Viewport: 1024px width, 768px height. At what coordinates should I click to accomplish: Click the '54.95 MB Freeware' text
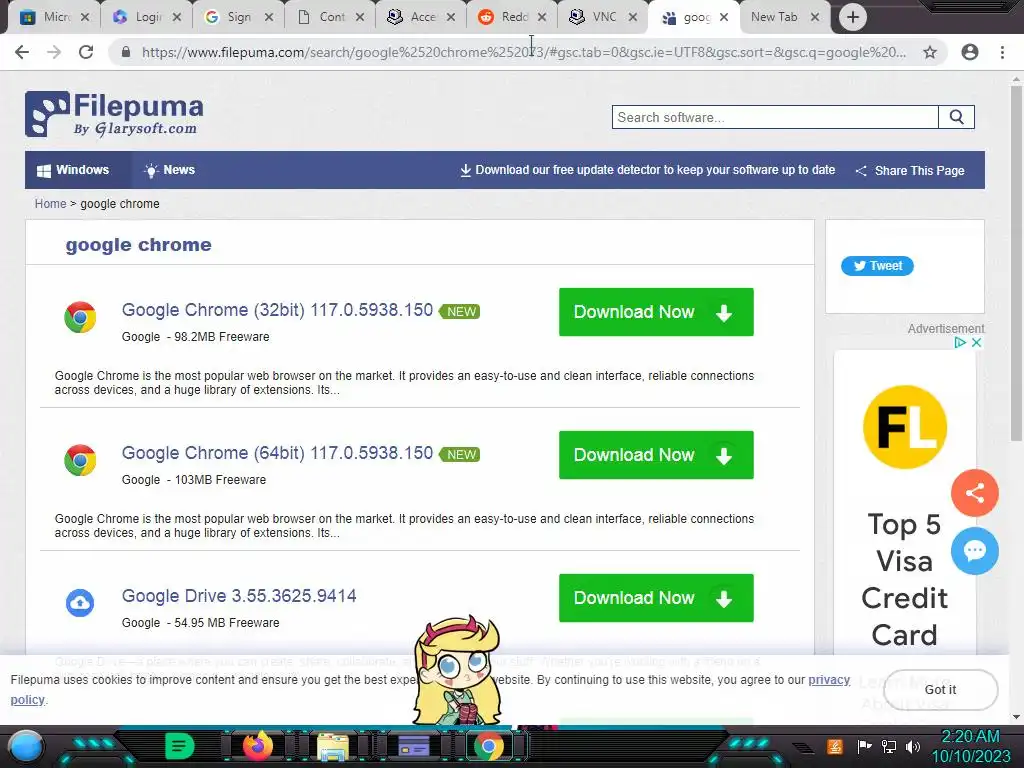(x=227, y=623)
